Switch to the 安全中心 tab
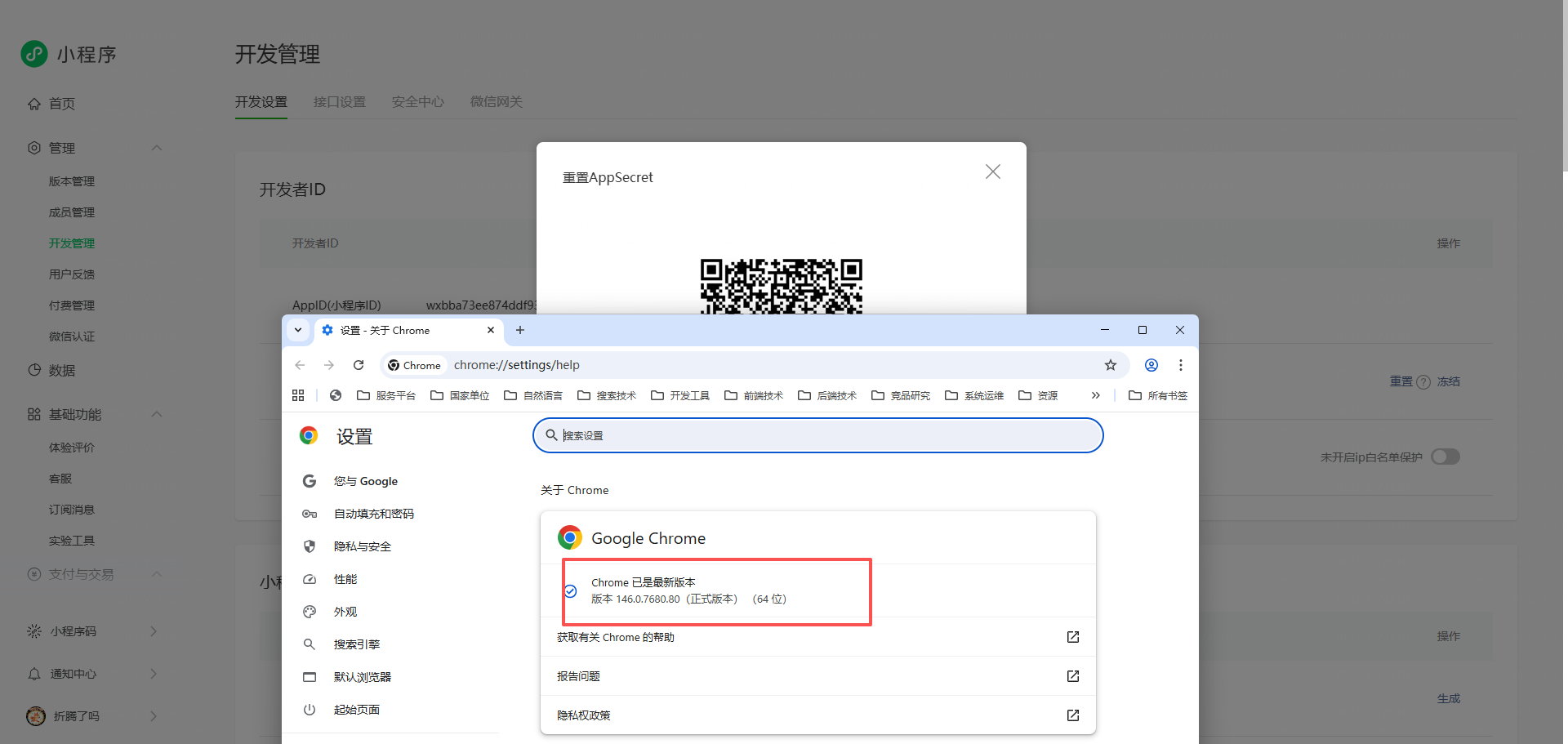Image resolution: width=1568 pixels, height=744 pixels. tap(418, 102)
